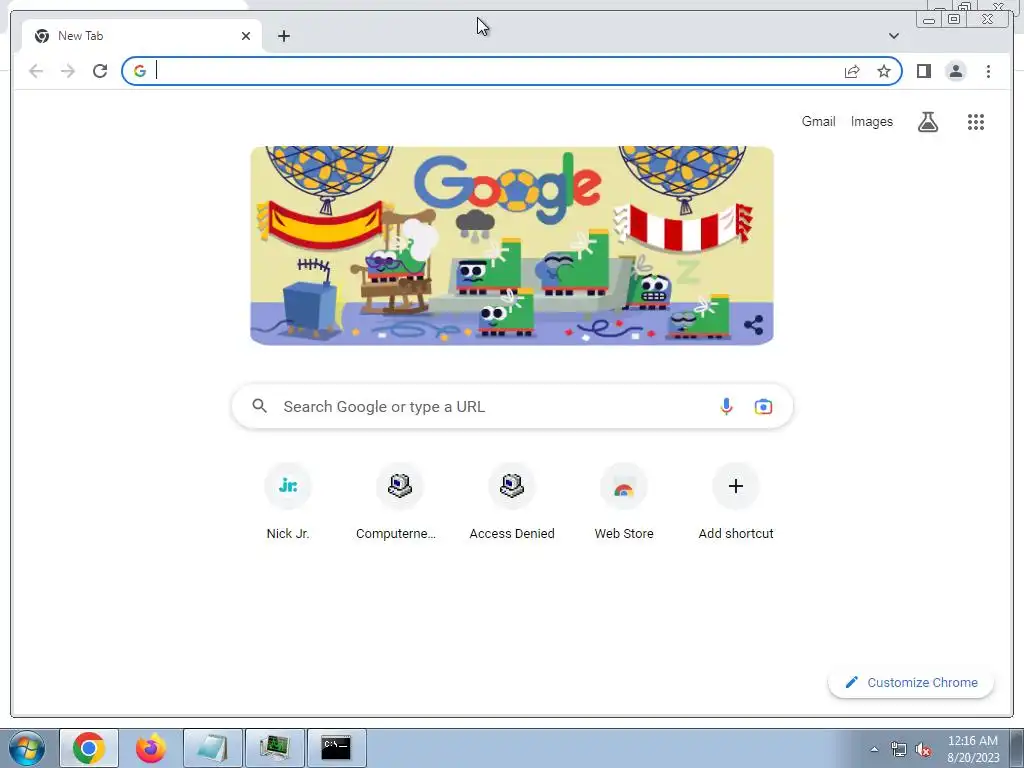
Task: Open Search Labs flask icon
Action: click(928, 121)
